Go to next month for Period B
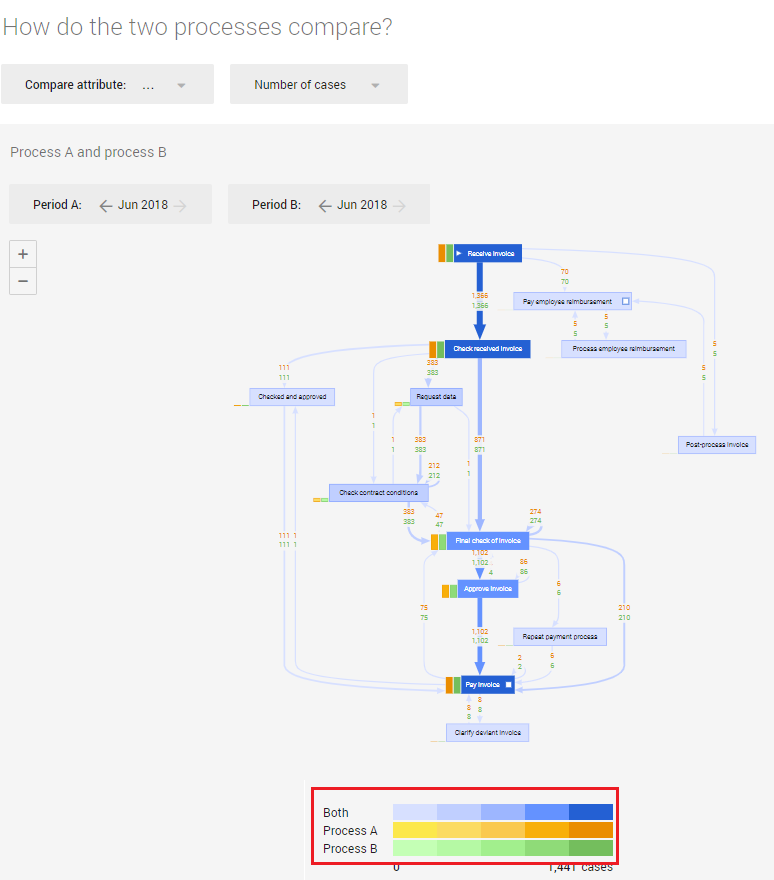 tap(399, 205)
